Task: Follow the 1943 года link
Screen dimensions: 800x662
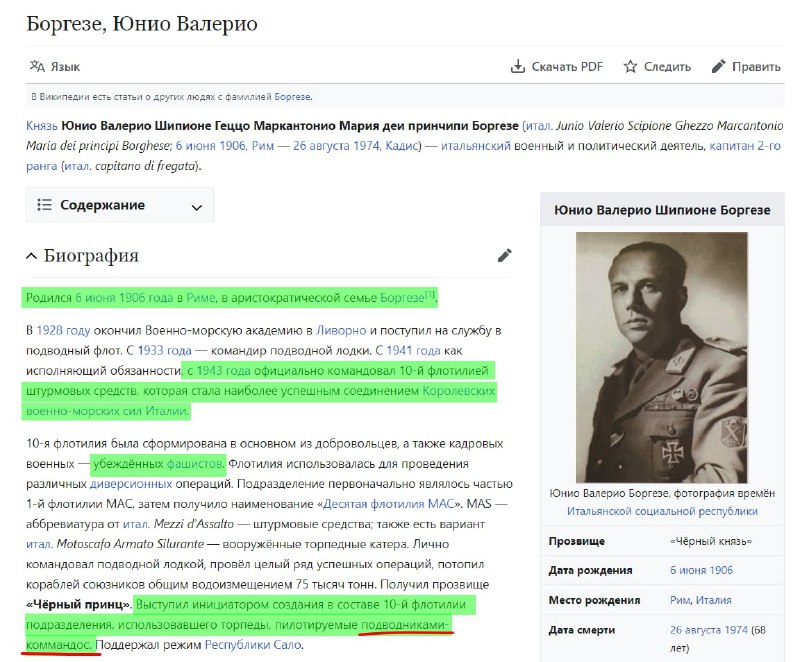Action: pos(223,371)
